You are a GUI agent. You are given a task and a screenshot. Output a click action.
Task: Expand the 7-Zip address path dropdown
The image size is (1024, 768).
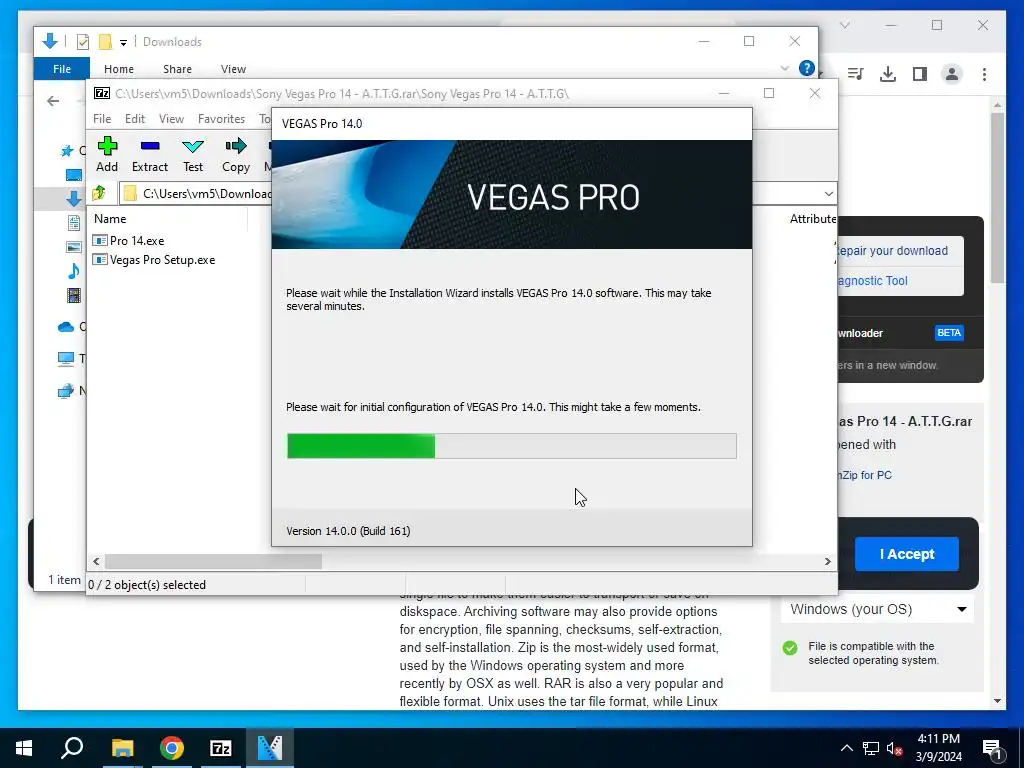[828, 194]
